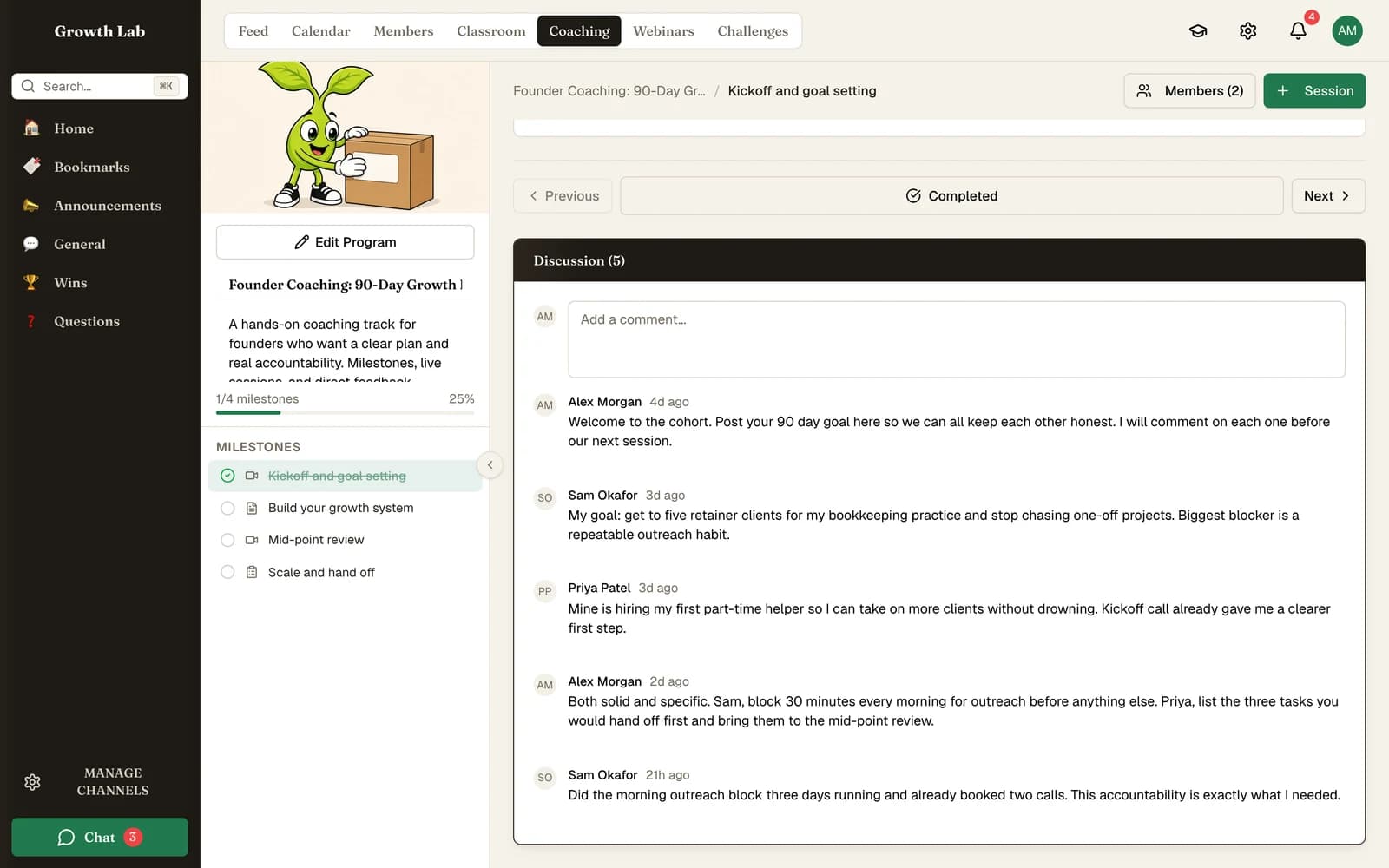The width and height of the screenshot is (1389, 868).
Task: Focus the Add a comment field
Action: pos(957,339)
